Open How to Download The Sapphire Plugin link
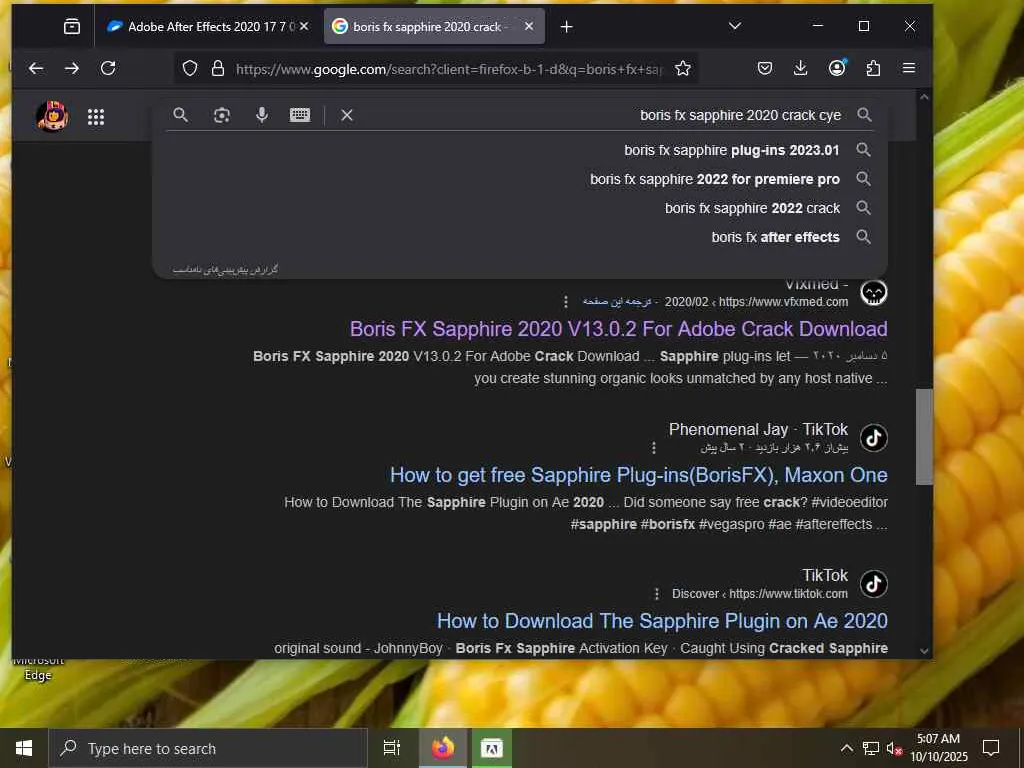The width and height of the screenshot is (1024, 768). point(662,621)
